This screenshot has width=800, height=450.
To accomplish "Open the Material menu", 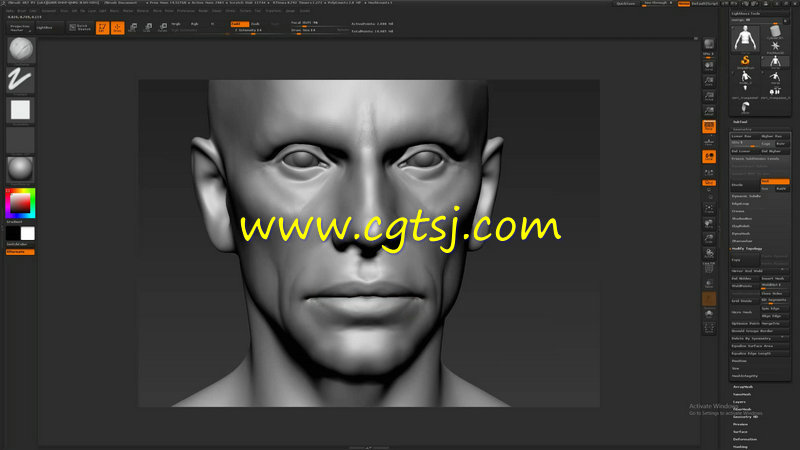I will 143,11.
